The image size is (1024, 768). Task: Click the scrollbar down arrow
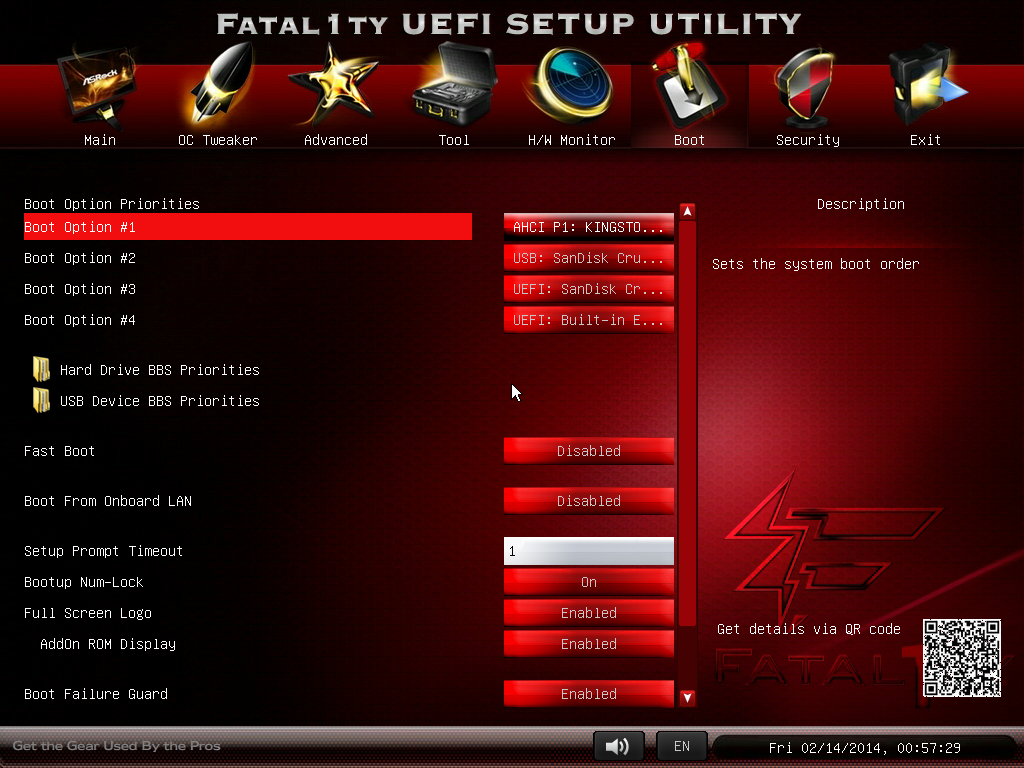687,697
